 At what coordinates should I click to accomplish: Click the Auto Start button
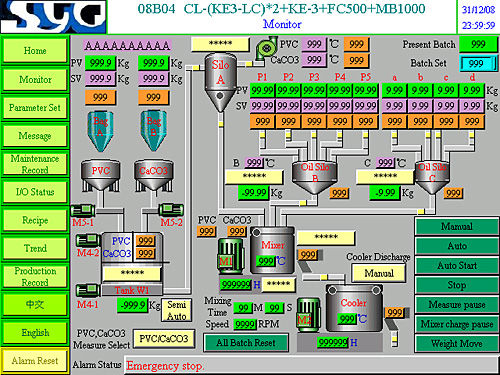457,265
